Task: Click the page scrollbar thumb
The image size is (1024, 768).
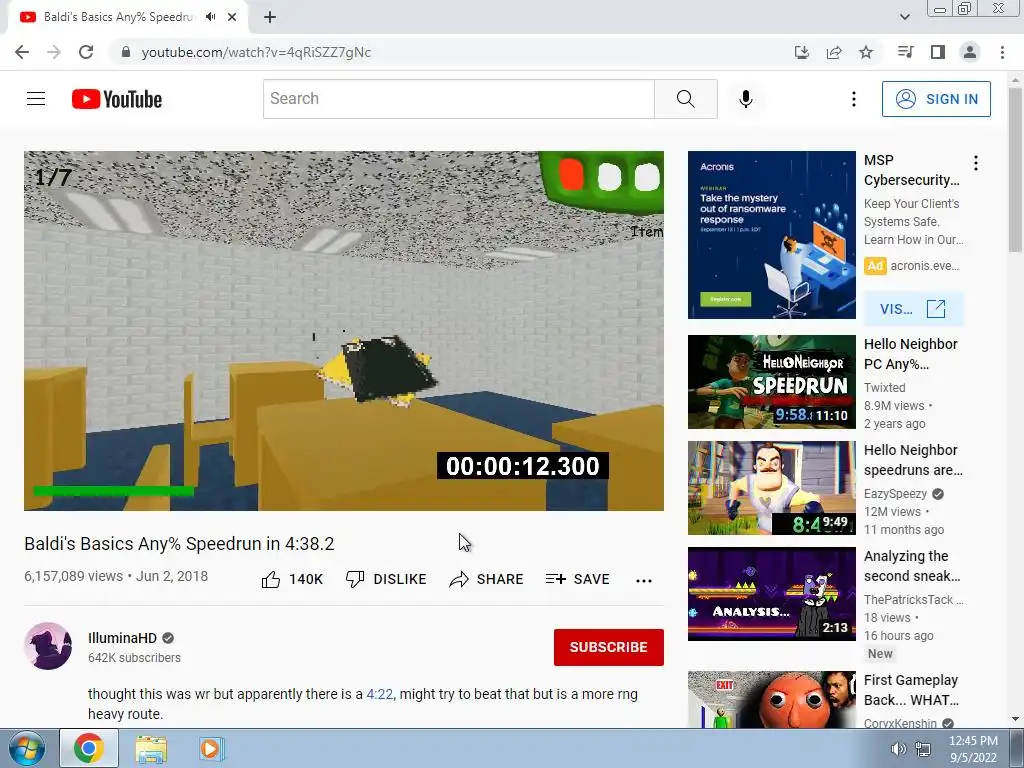Action: pos(1015,170)
